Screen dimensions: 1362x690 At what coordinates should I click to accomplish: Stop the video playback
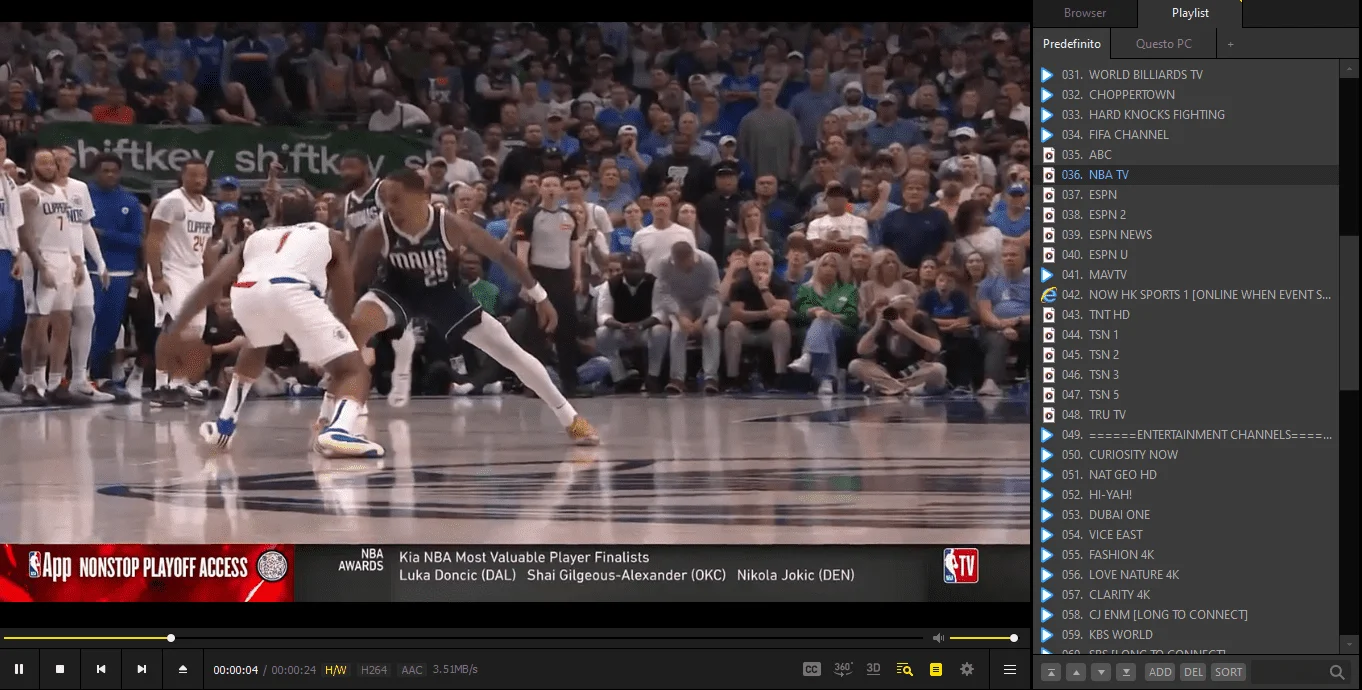pyautogui.click(x=60, y=669)
